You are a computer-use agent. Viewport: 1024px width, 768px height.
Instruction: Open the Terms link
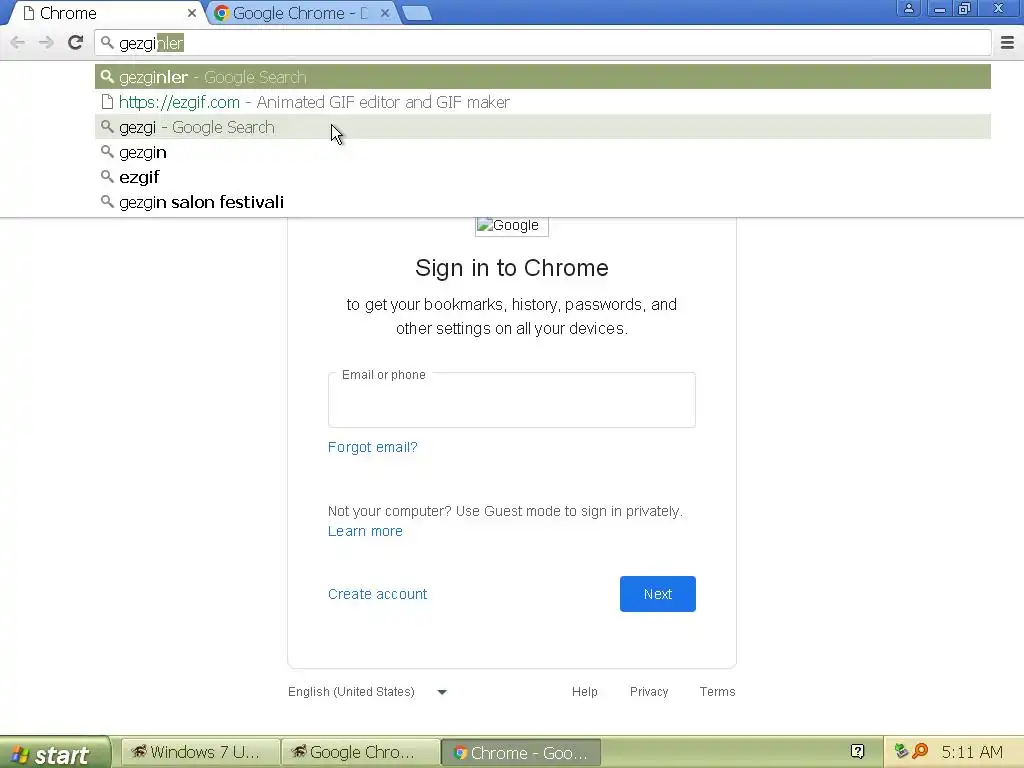click(717, 692)
